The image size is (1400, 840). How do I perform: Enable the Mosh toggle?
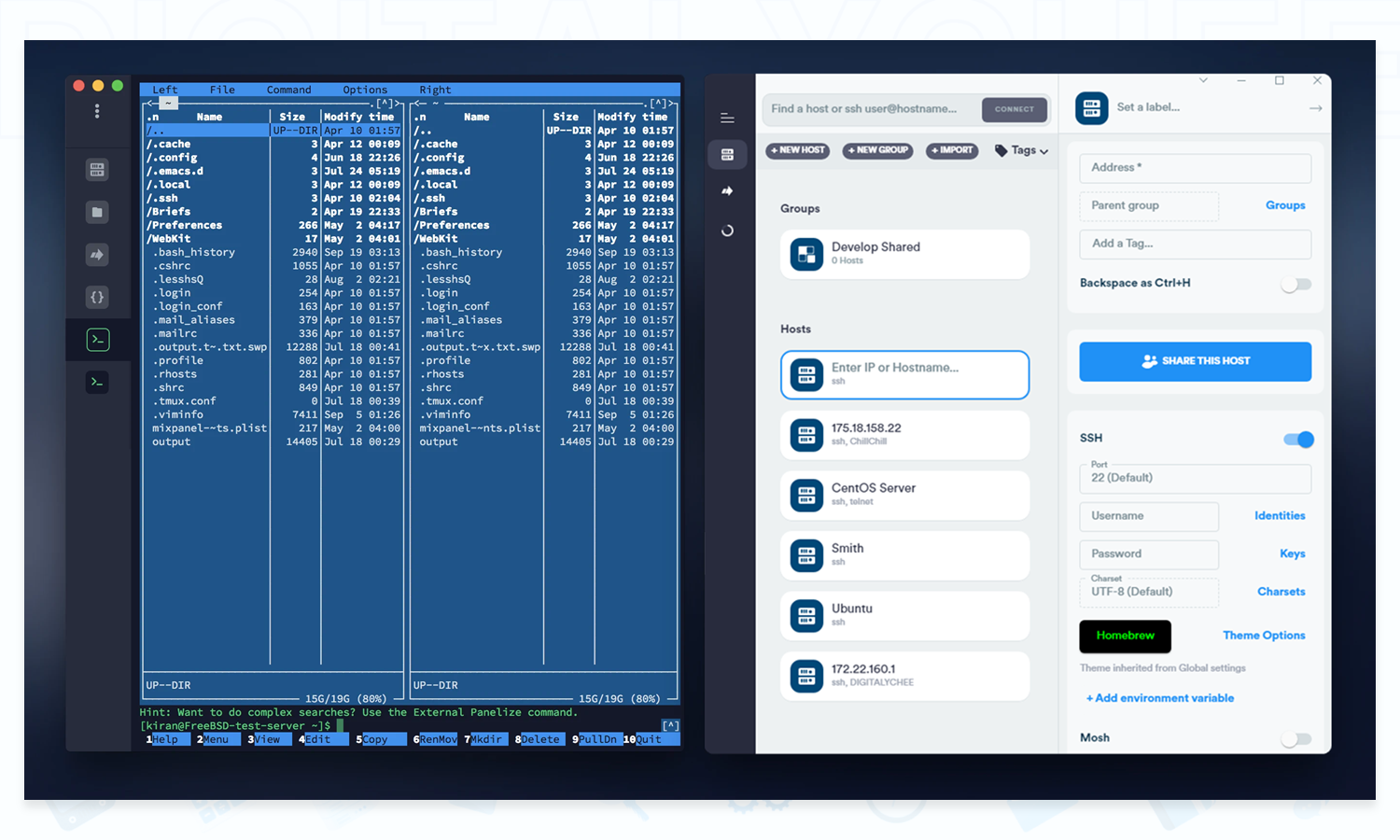tap(1295, 739)
